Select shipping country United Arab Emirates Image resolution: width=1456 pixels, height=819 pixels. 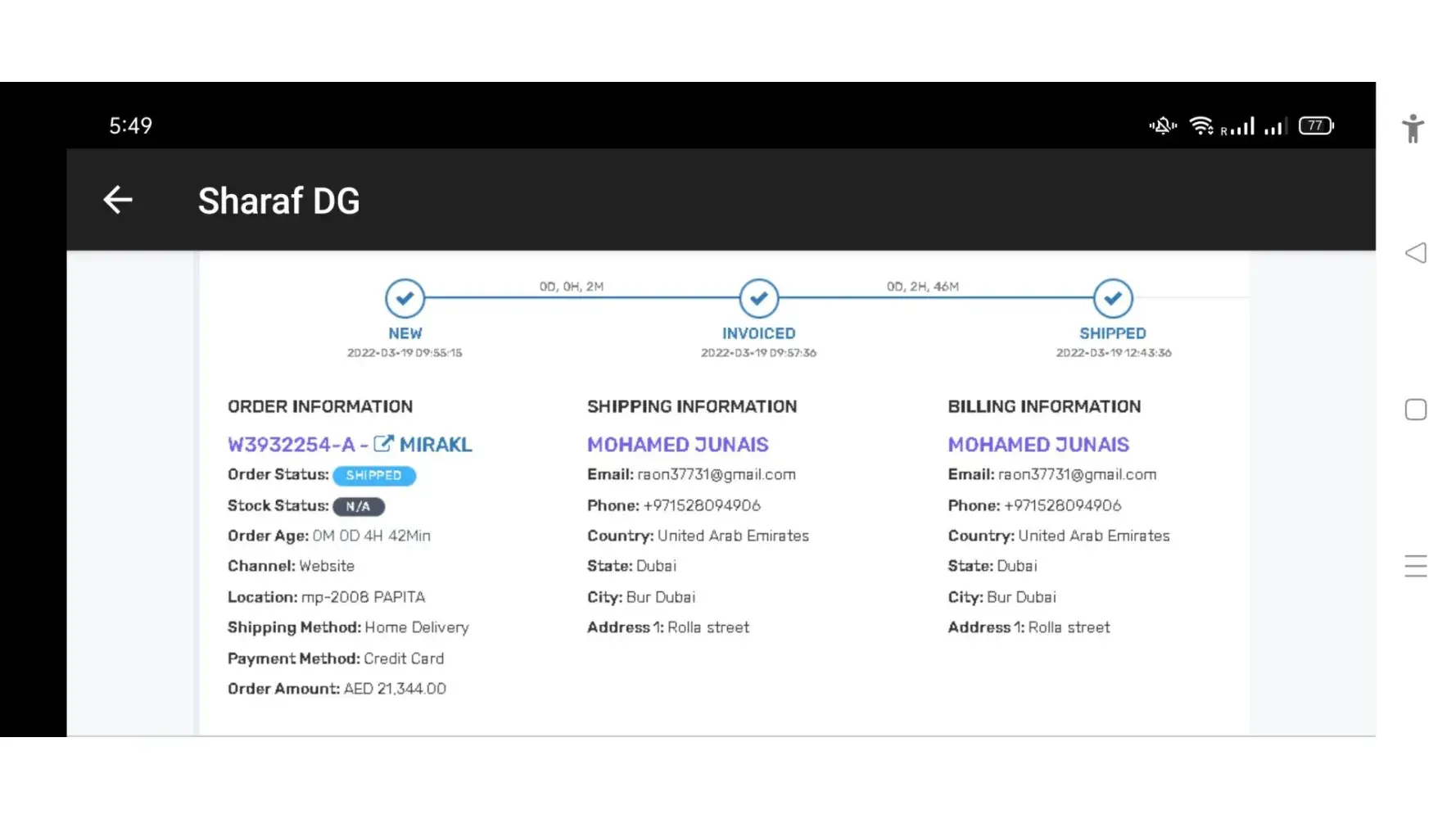733,536
